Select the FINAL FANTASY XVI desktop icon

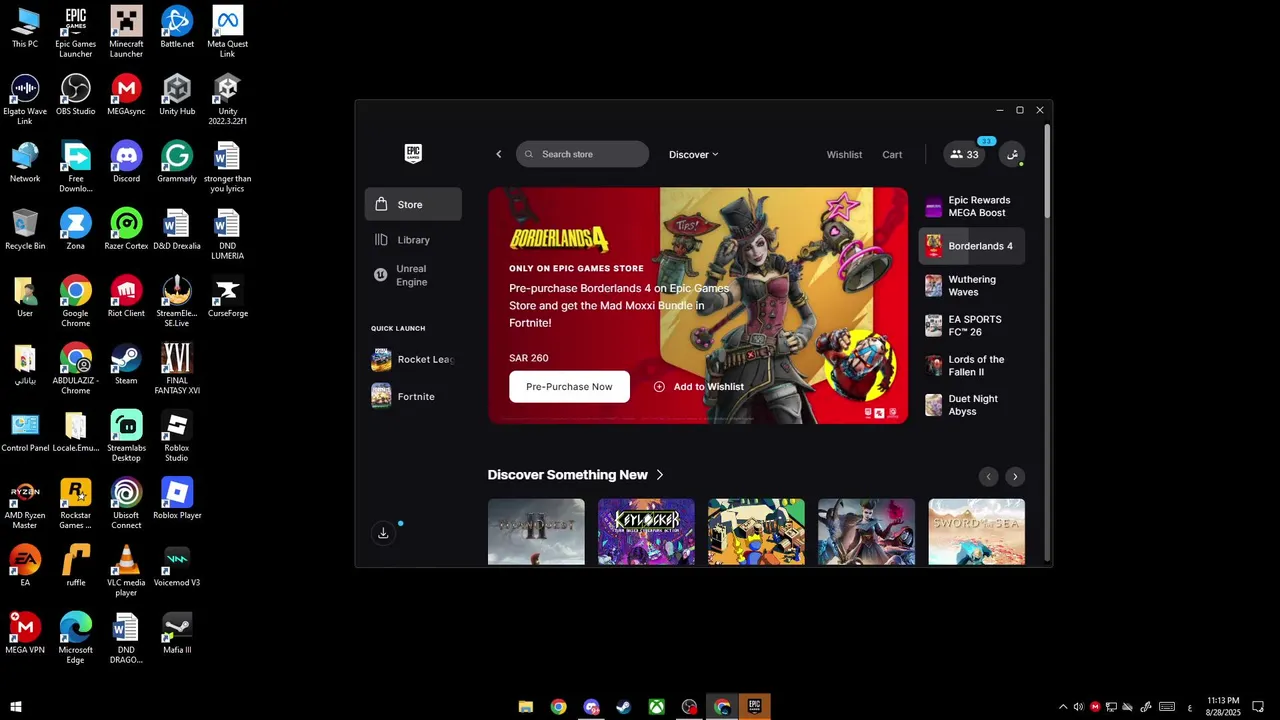[x=177, y=368]
